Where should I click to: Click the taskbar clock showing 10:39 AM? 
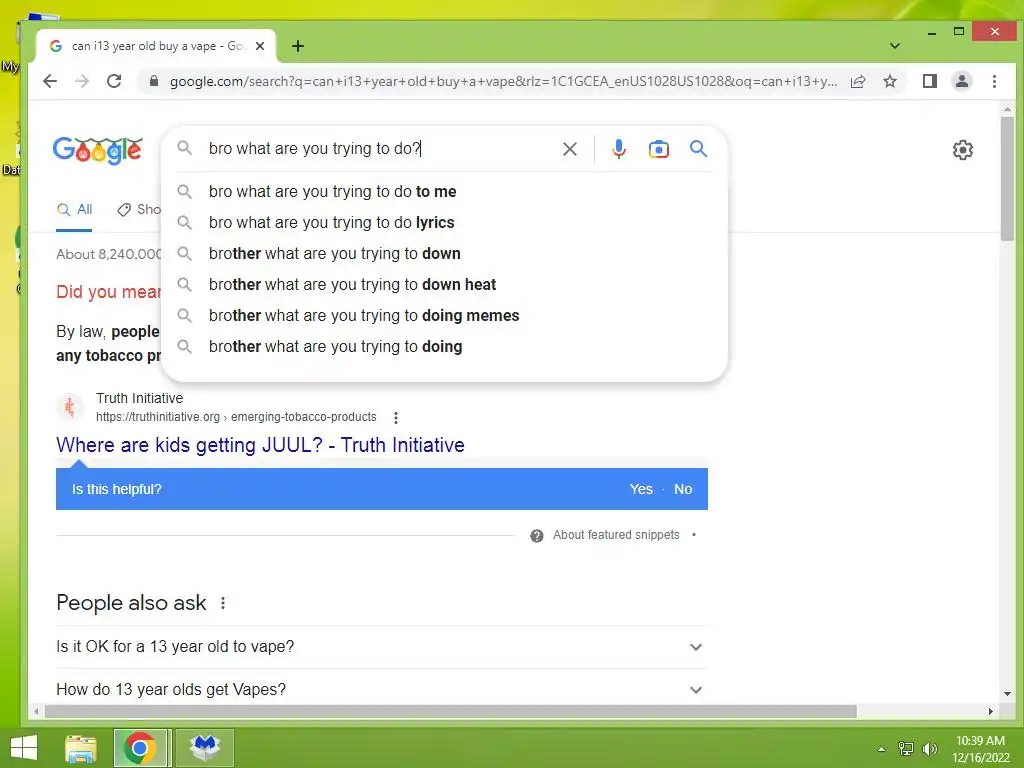pyautogui.click(x=980, y=748)
